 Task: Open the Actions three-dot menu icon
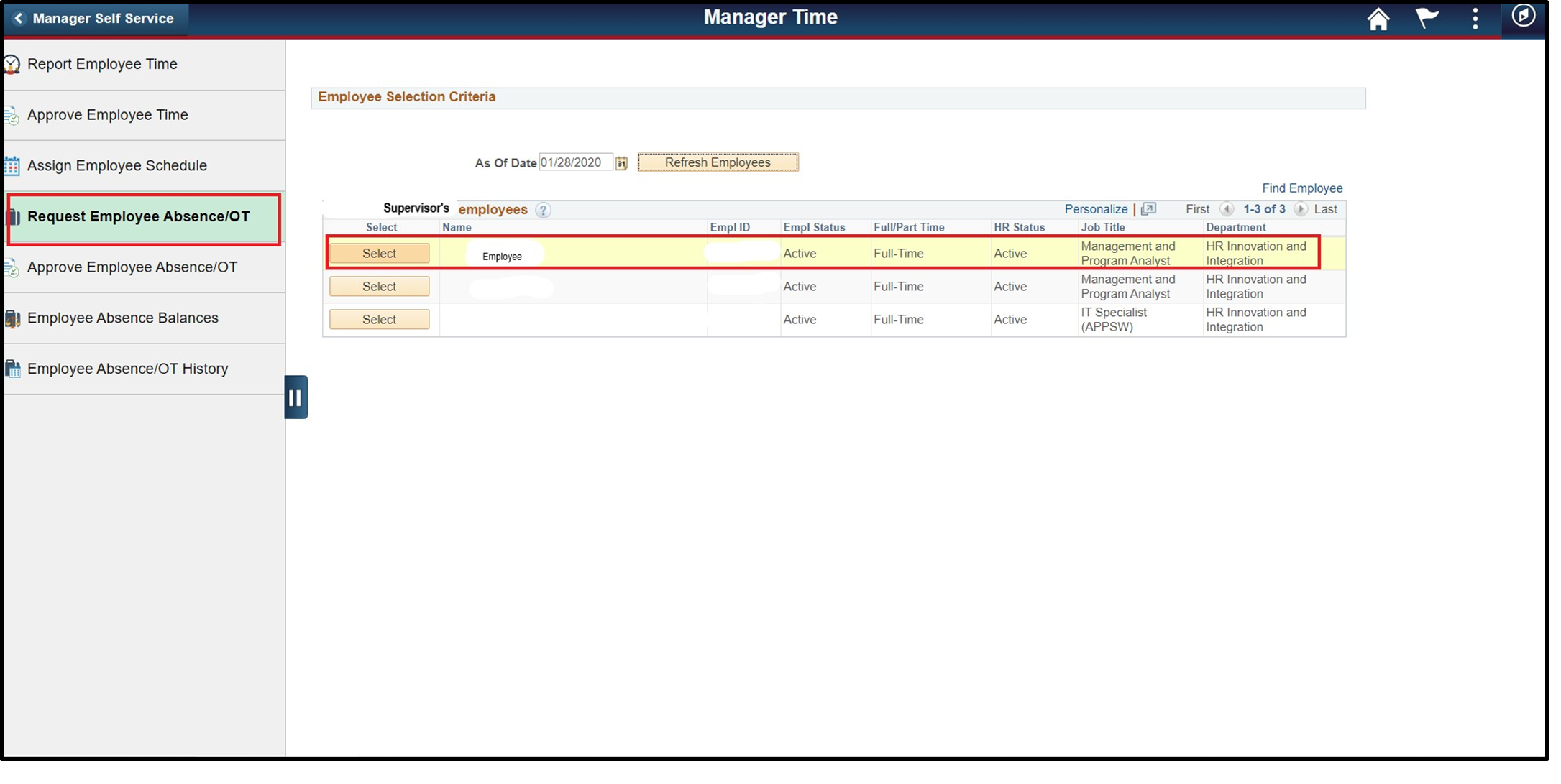1475,19
